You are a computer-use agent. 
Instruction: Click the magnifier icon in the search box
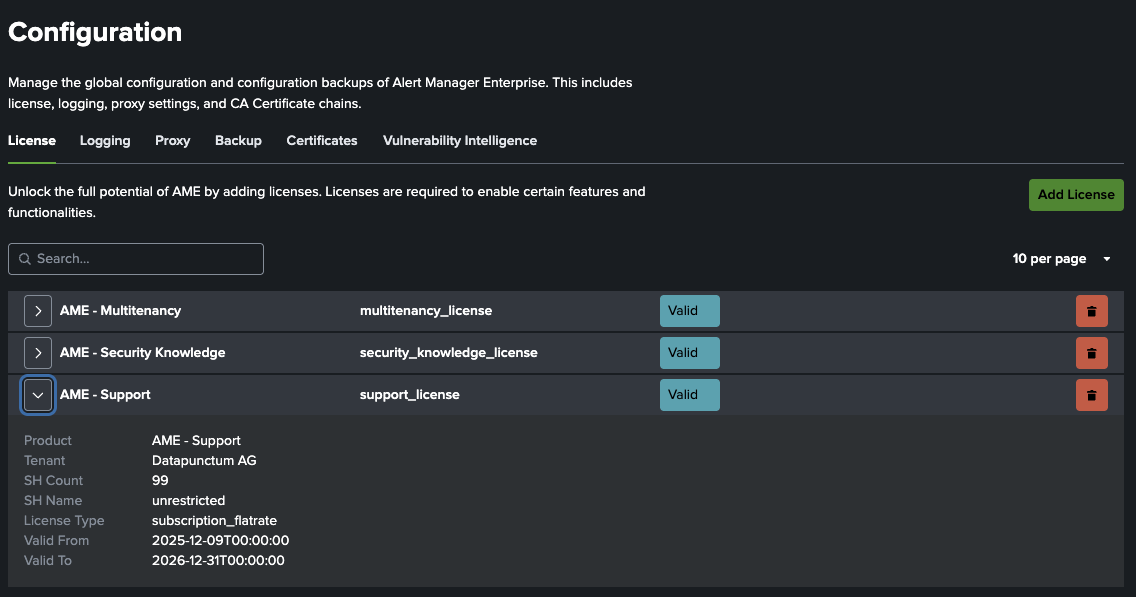25,258
